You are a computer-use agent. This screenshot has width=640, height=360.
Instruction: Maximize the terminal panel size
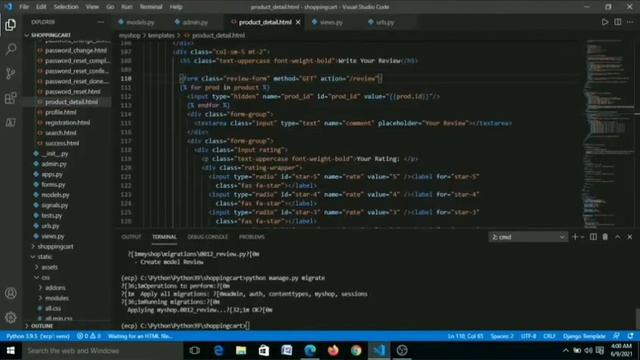point(618,237)
